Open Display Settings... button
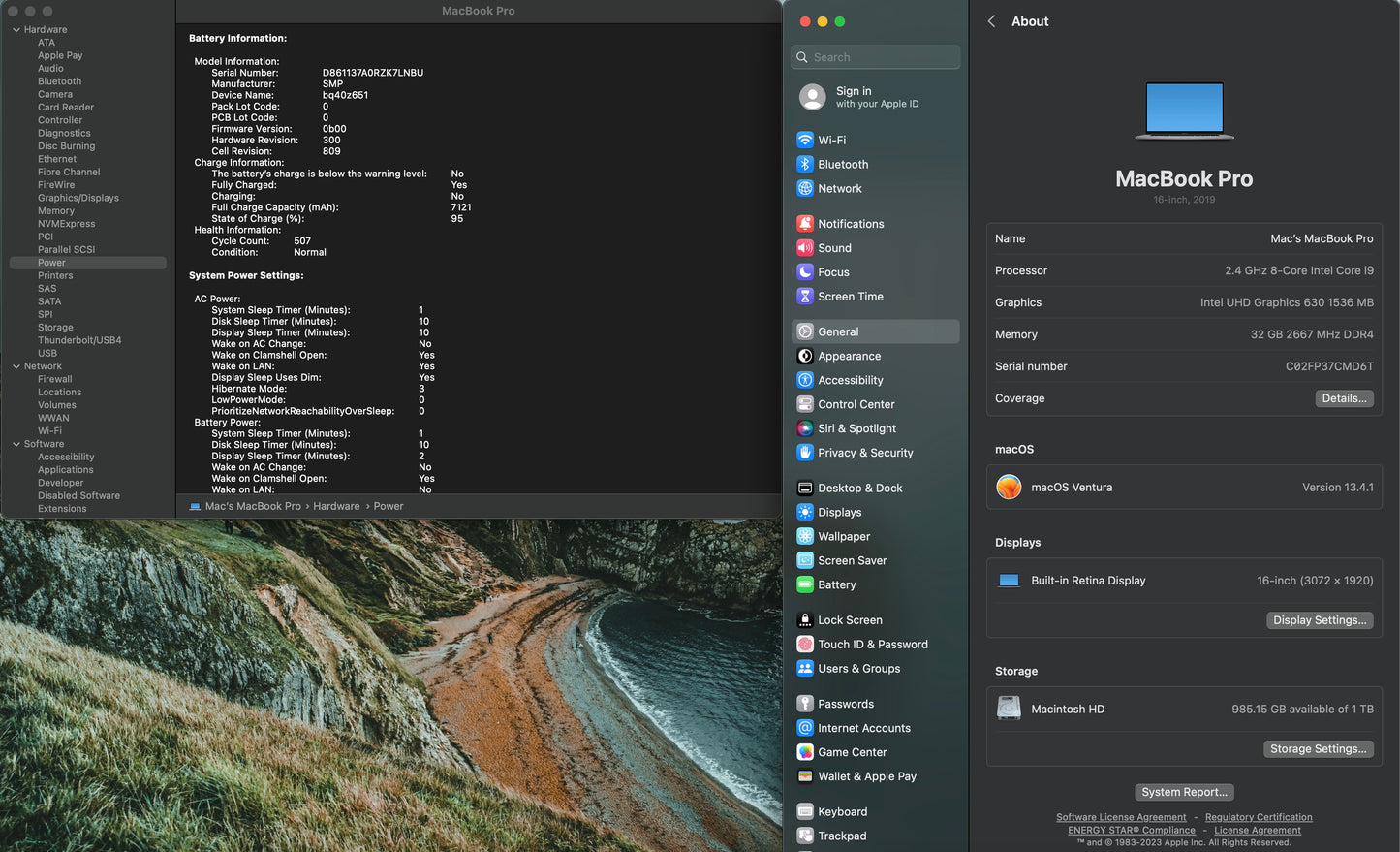The width and height of the screenshot is (1400, 852). (x=1320, y=620)
